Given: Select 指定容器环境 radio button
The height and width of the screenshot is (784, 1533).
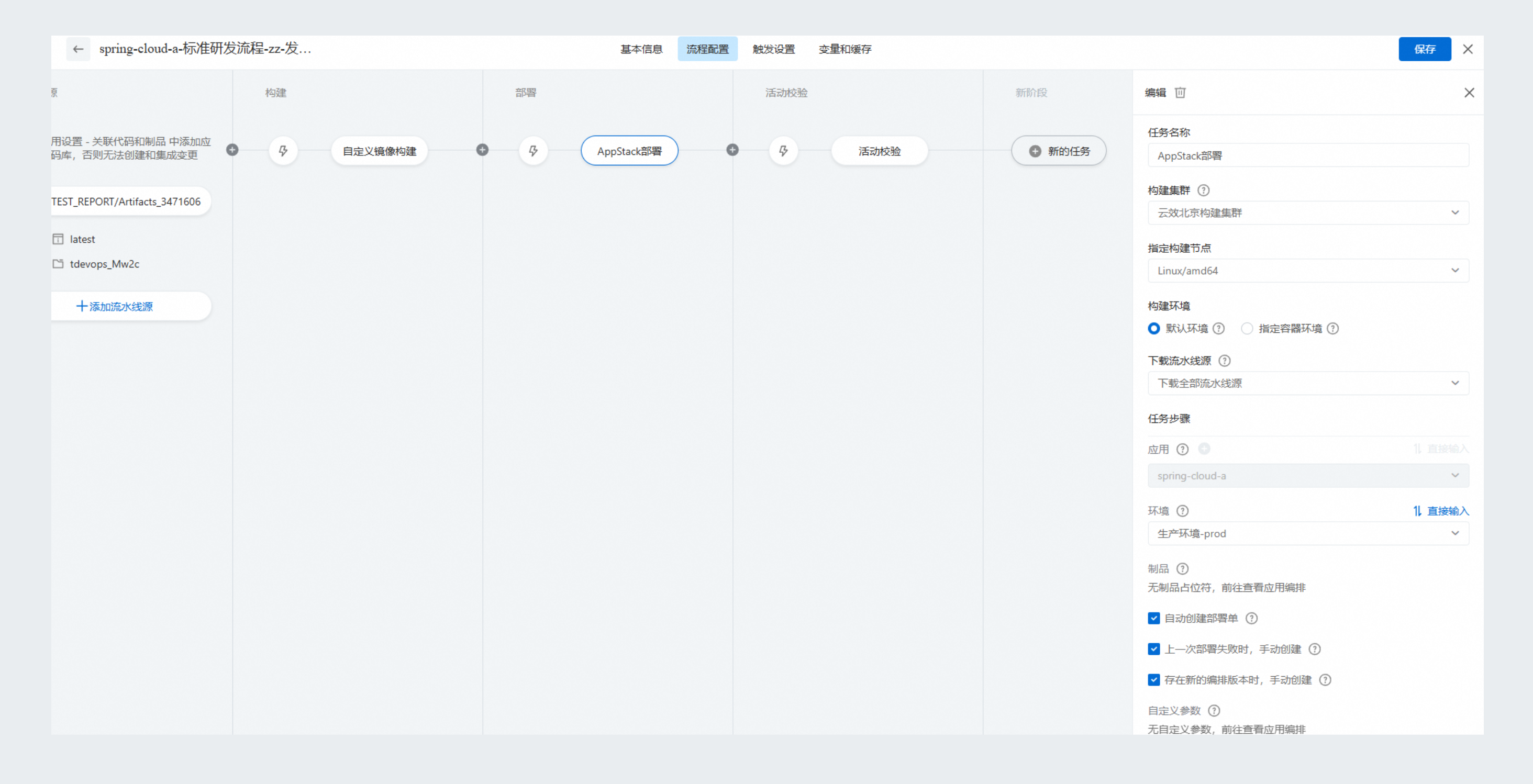Looking at the screenshot, I should (x=1247, y=328).
